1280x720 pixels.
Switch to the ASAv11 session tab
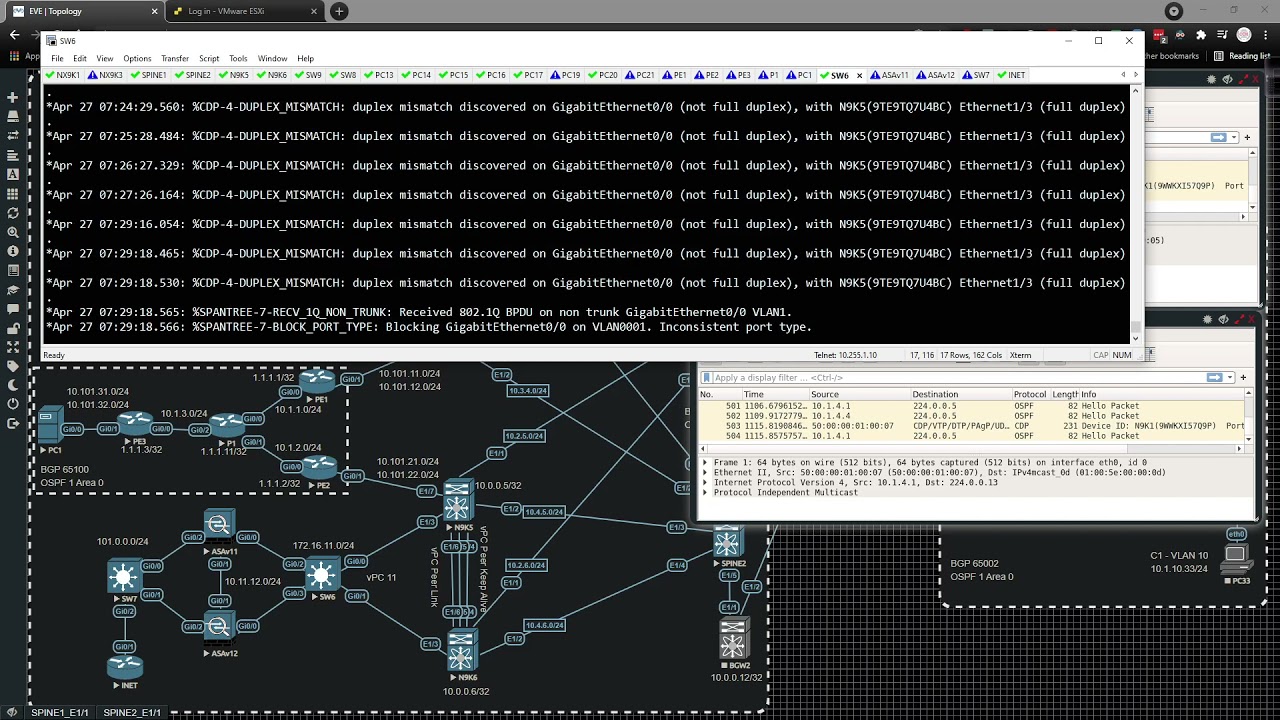tap(889, 75)
